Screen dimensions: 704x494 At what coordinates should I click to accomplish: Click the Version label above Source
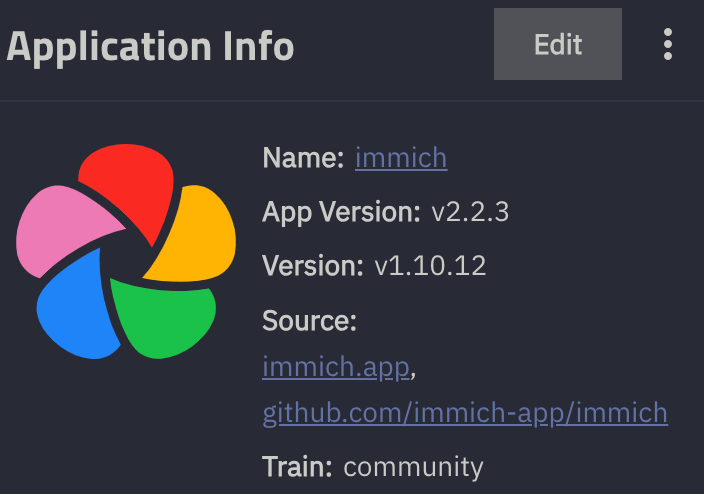coord(312,266)
